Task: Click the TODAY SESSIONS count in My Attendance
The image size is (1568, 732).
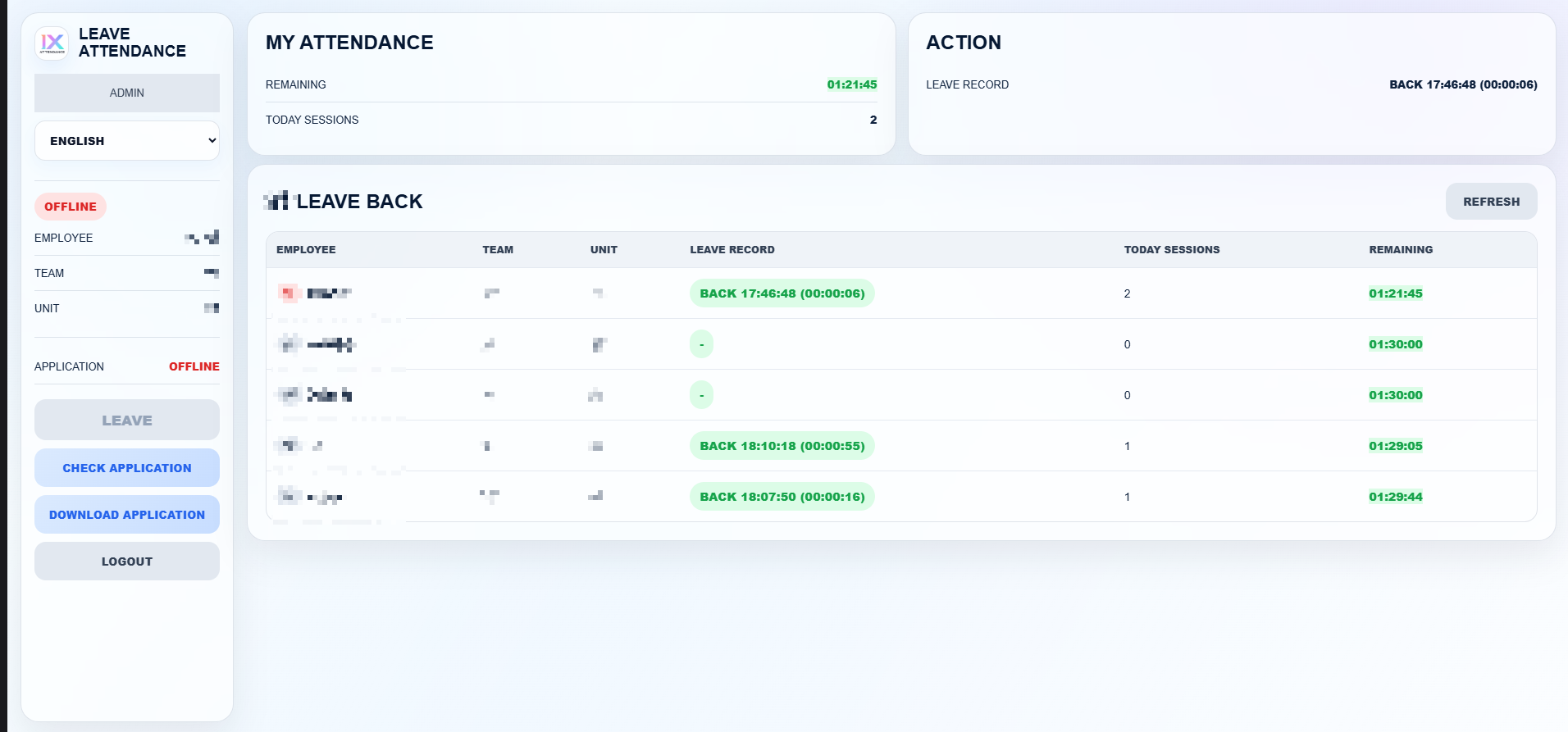Action: 873,120
